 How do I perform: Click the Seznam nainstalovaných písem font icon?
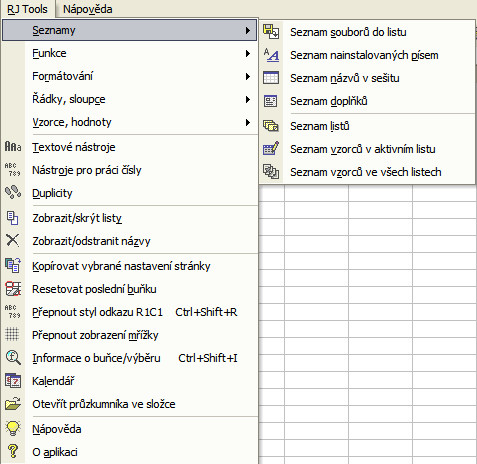point(271,55)
